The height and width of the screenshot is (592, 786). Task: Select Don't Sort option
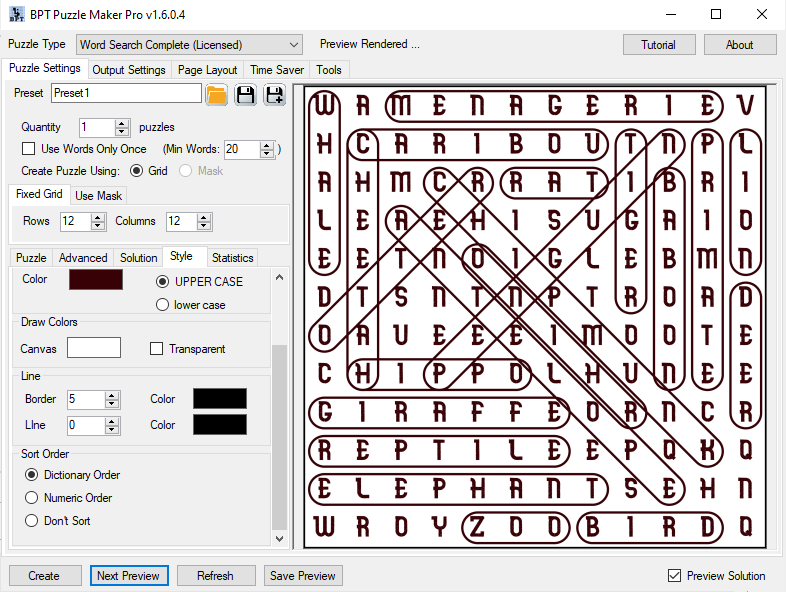32,521
